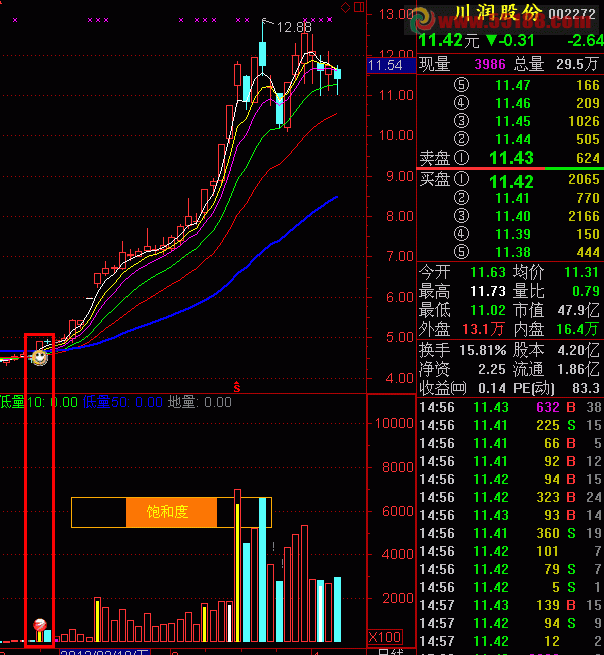Screen dimensions: 604x655
Task: Click the split-window square icon above chart
Action: [359, 7]
